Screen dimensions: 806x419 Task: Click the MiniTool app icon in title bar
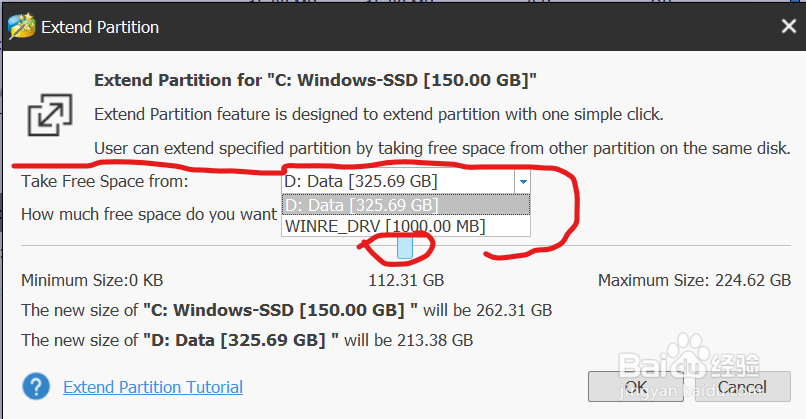click(21, 27)
